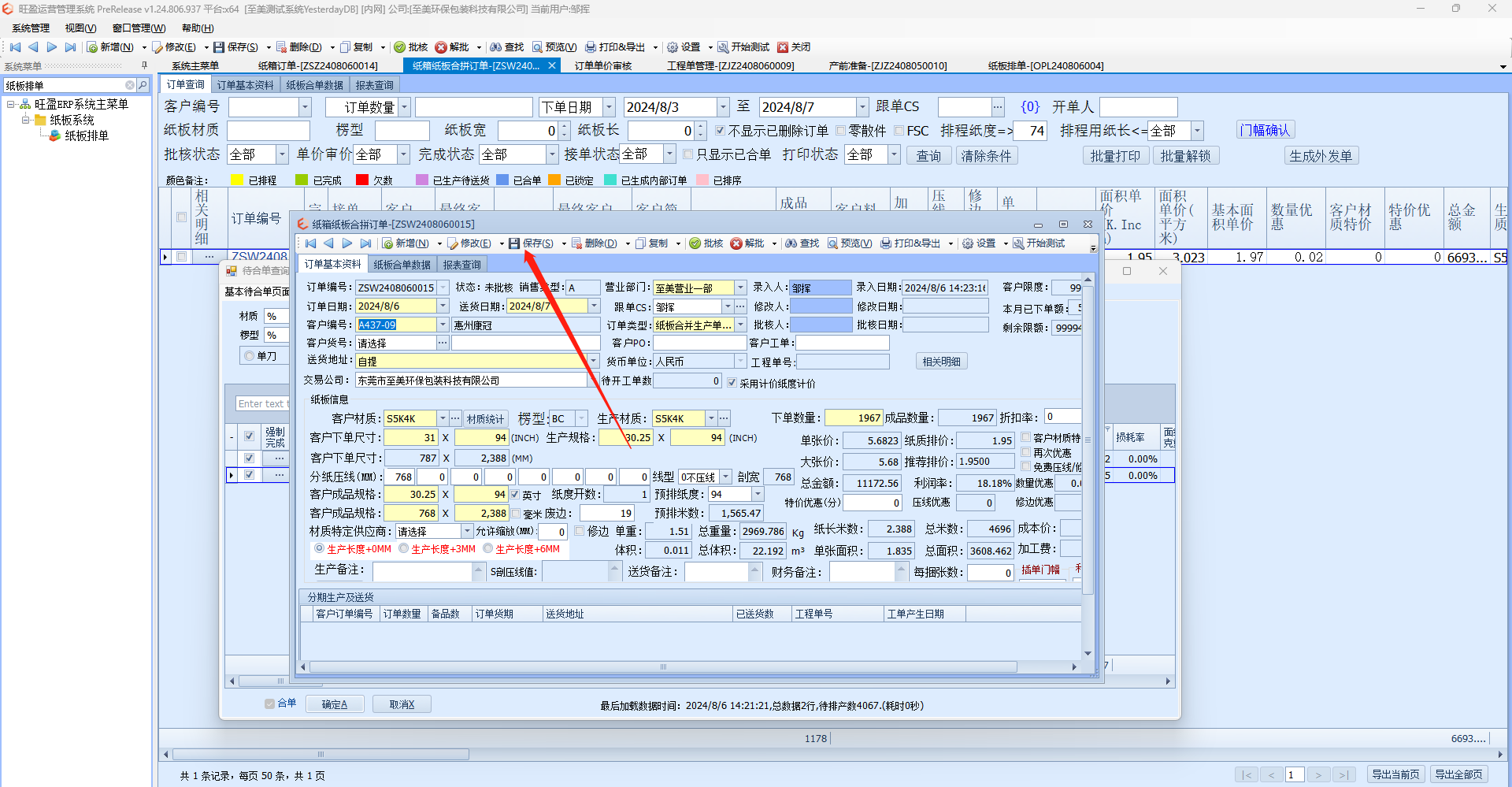Select 生产长度+3MM radio option
Image resolution: width=1512 pixels, height=787 pixels.
[x=404, y=548]
